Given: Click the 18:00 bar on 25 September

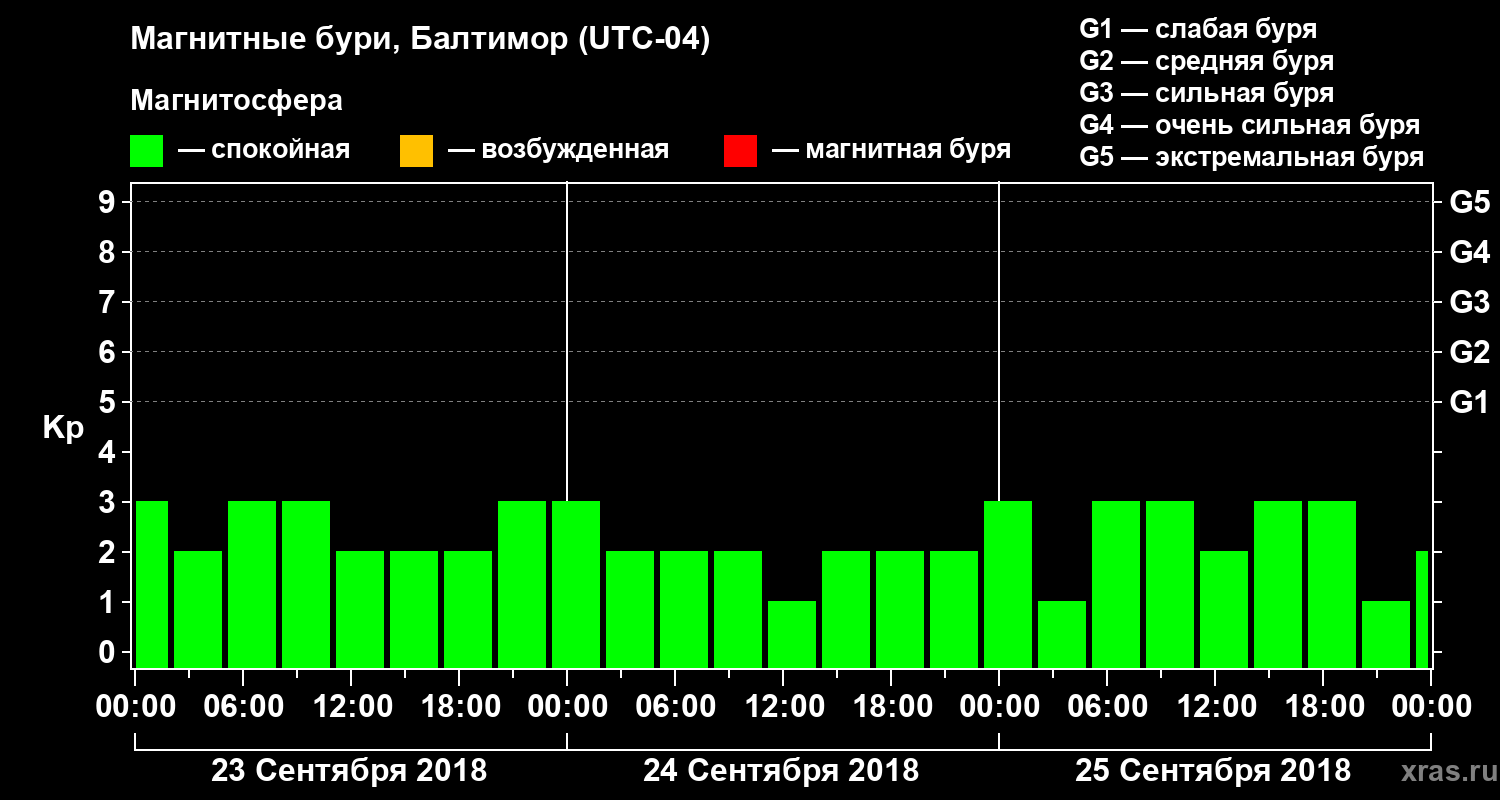Looking at the screenshot, I should coord(1332,584).
